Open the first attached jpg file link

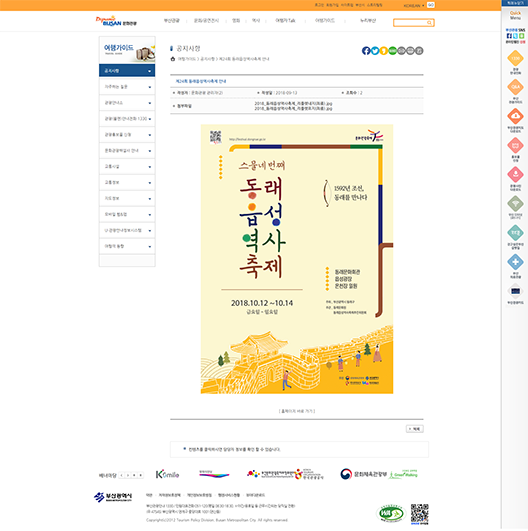(293, 103)
